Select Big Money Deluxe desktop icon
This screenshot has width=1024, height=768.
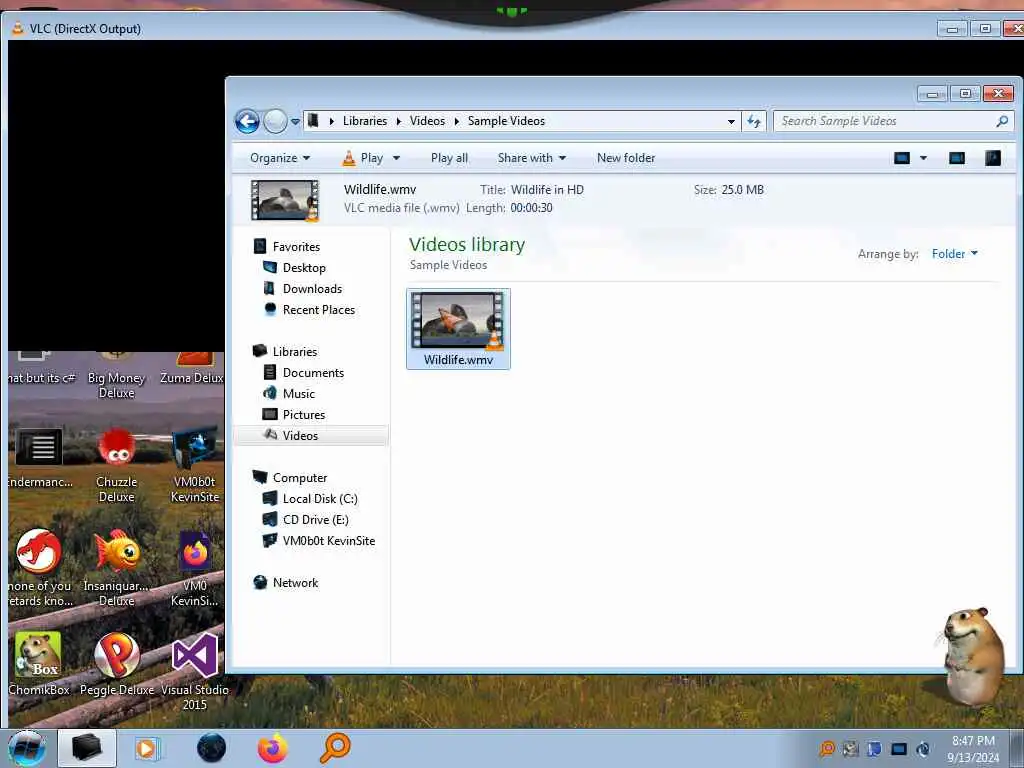tap(116, 376)
